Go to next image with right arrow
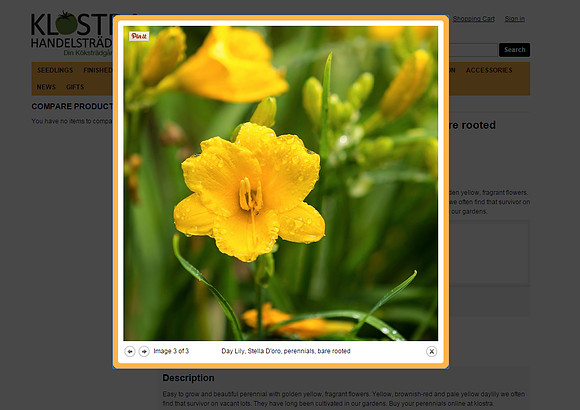The height and width of the screenshot is (410, 580). pyautogui.click(x=144, y=351)
